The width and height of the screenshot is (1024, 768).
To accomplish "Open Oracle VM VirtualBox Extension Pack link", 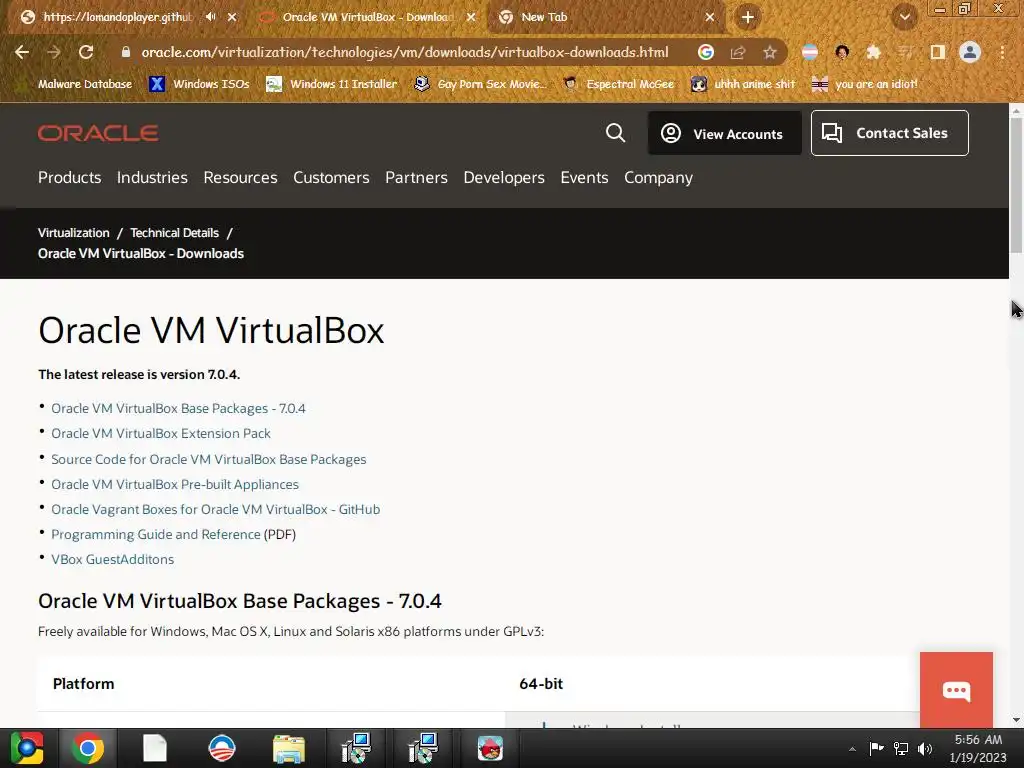I will click(161, 434).
